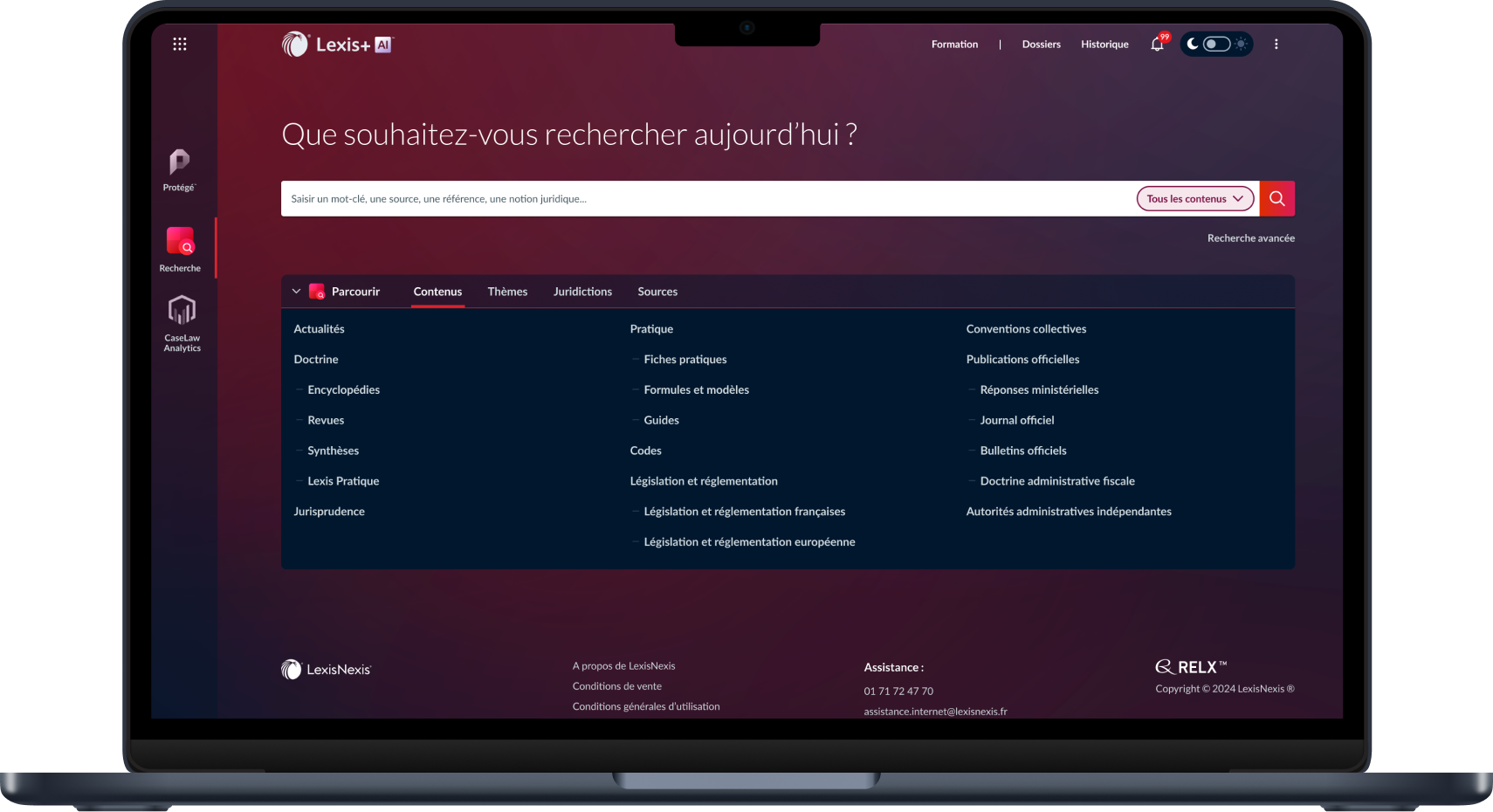Click Recherche avancée link
The width and height of the screenshot is (1493, 812).
1250,237
